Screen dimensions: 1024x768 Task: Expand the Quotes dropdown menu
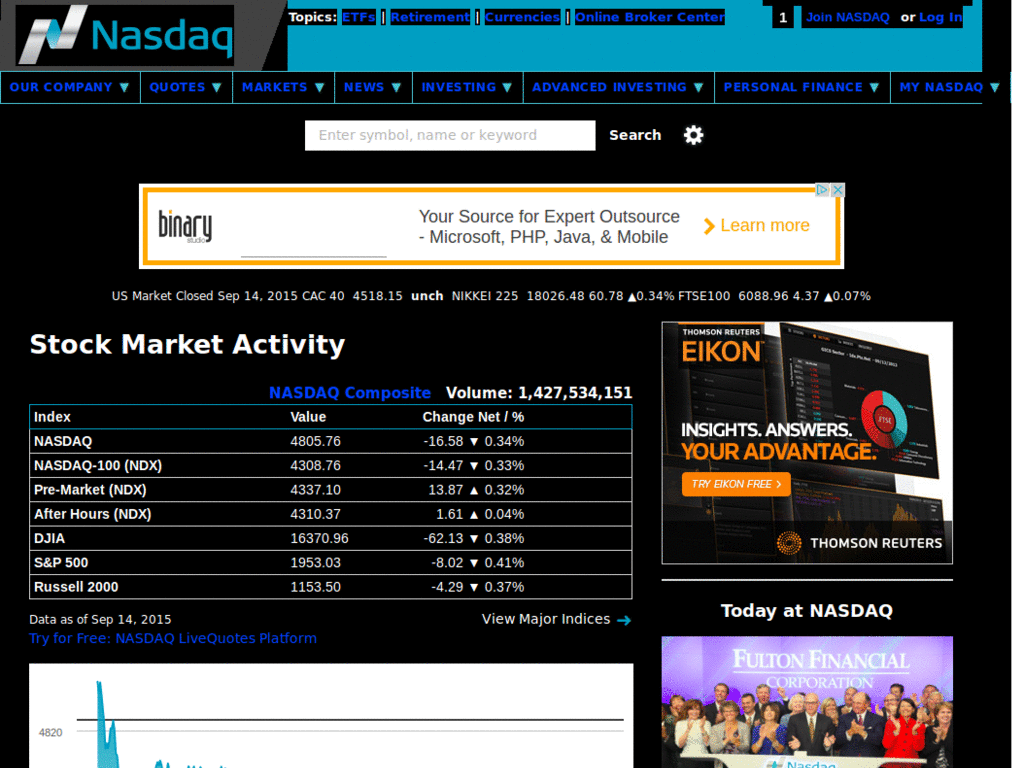(186, 88)
